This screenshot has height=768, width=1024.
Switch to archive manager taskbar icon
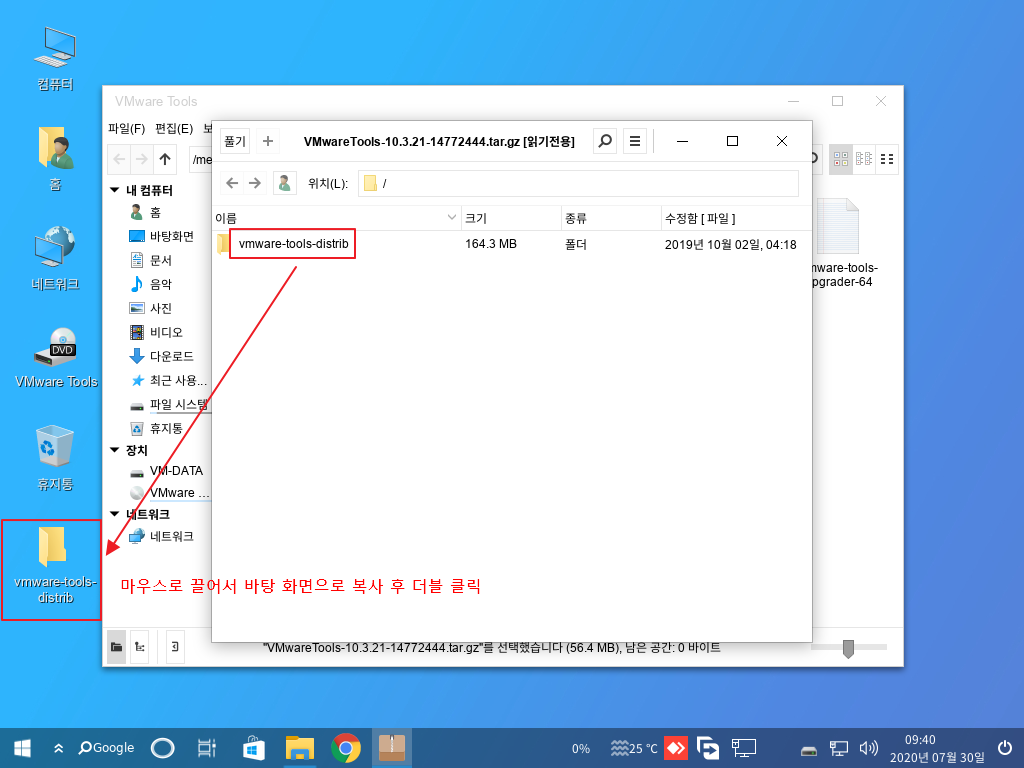[x=392, y=748]
